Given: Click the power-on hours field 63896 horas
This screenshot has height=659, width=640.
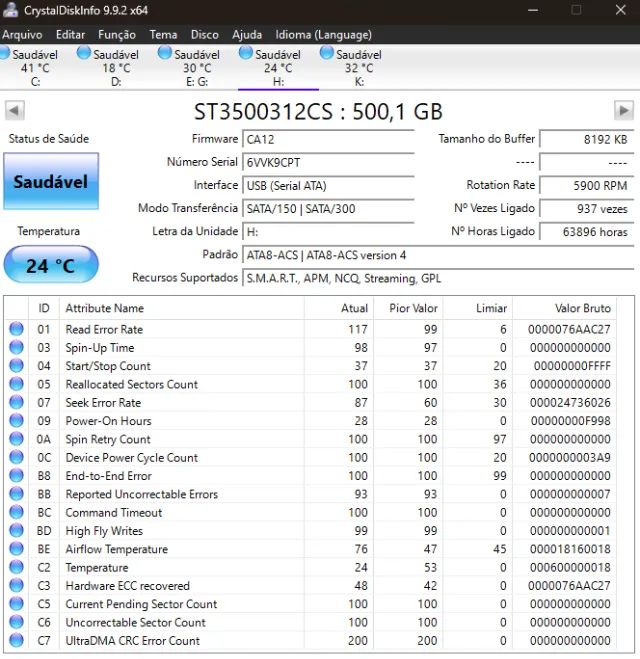Looking at the screenshot, I should coord(587,232).
